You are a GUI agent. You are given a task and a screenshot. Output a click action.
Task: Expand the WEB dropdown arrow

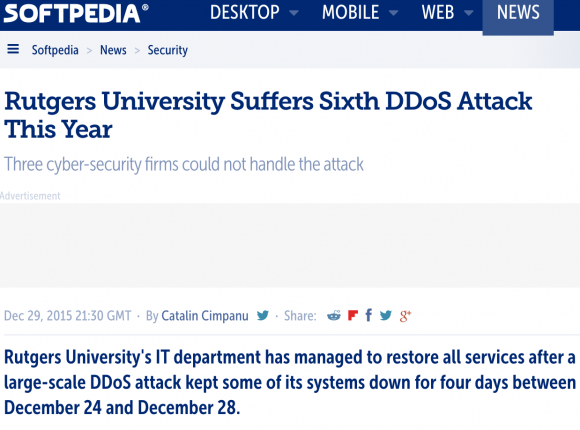click(x=469, y=13)
